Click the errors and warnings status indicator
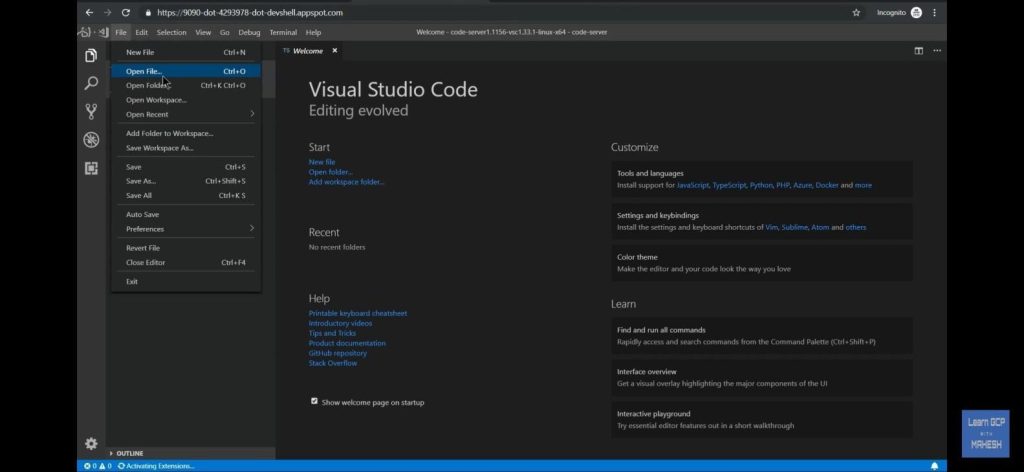The width and height of the screenshot is (1024, 472). point(97,466)
